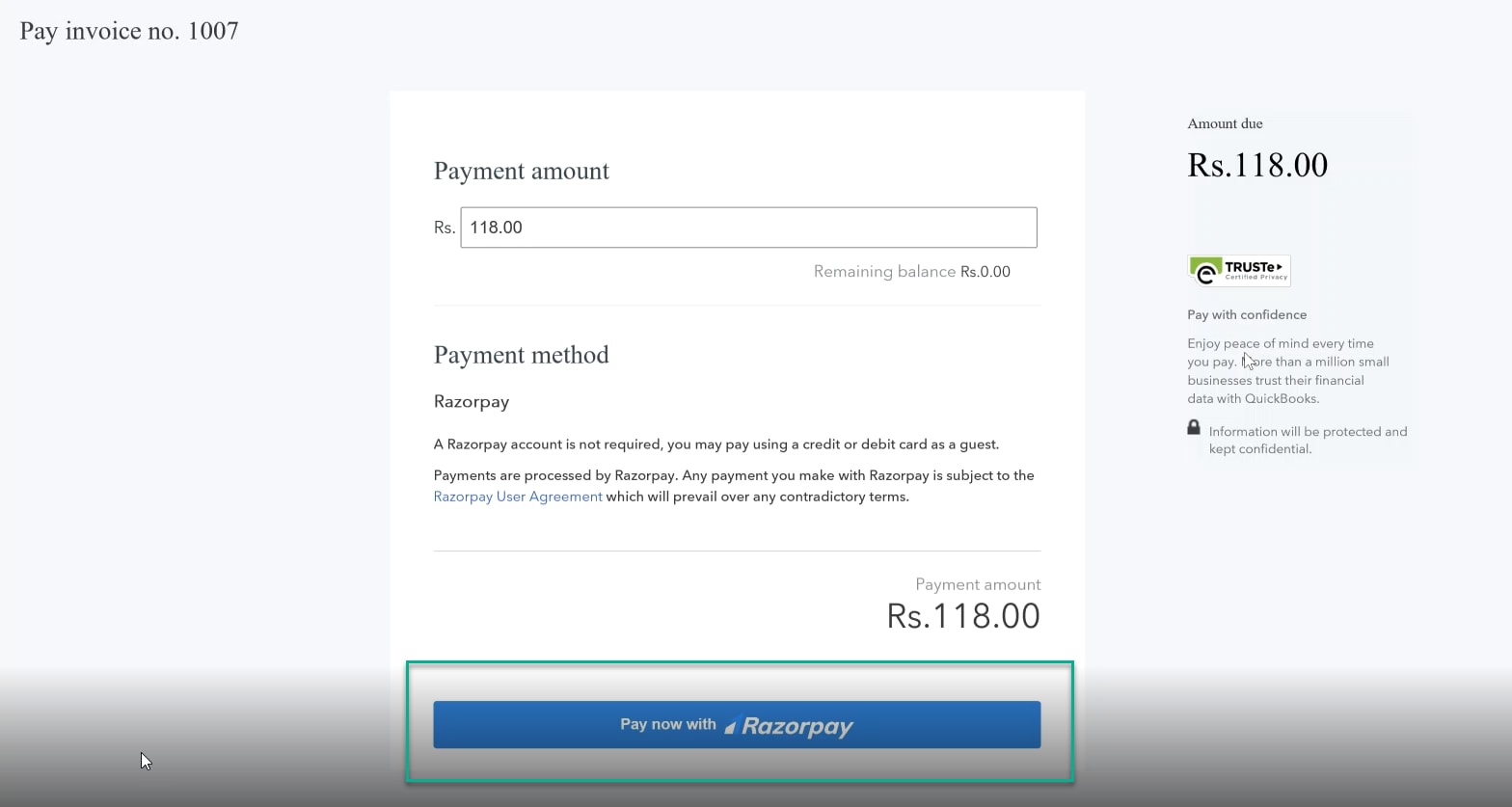Click the "Rs." prefix beside amount field
The width and height of the screenshot is (1512, 807).
pos(444,228)
